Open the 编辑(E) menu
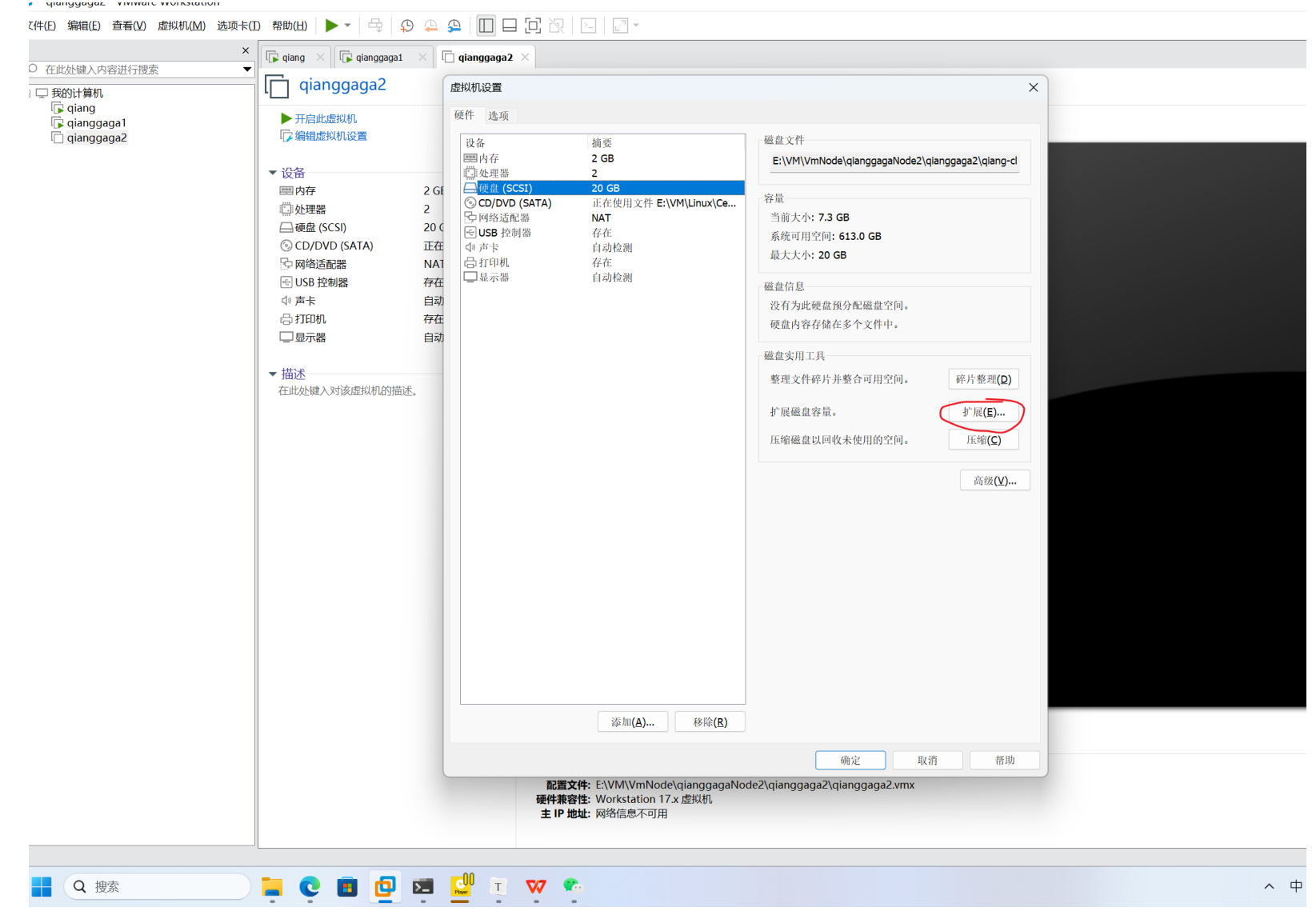The height and width of the screenshot is (915, 1316). (x=84, y=26)
